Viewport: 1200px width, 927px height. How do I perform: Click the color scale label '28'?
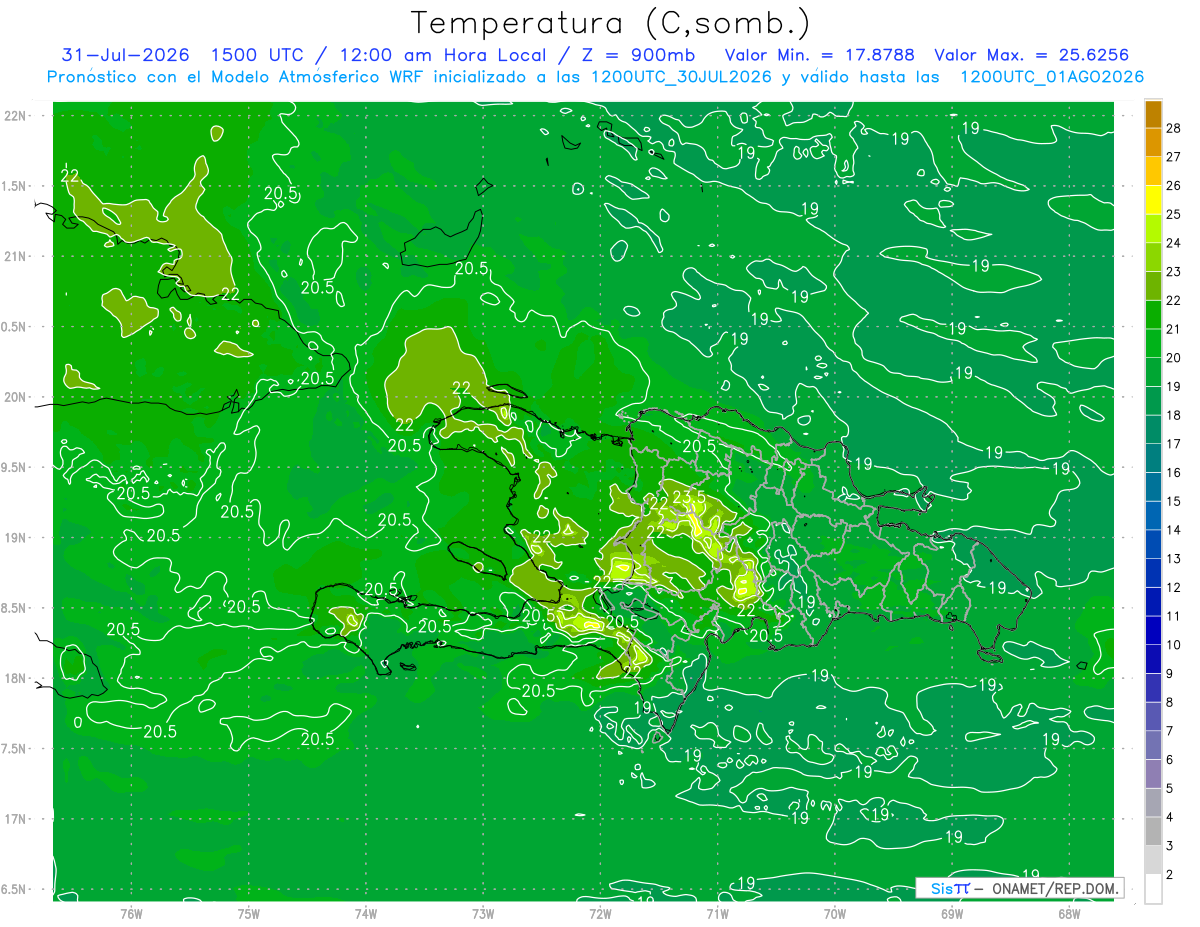pos(1174,128)
